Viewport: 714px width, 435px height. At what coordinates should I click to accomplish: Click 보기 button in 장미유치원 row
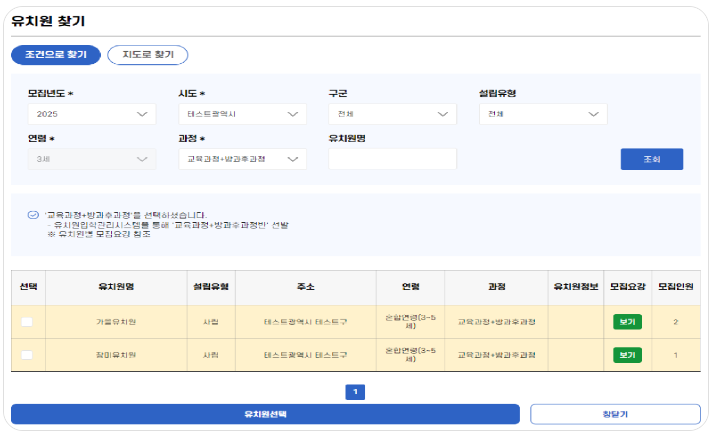click(627, 355)
